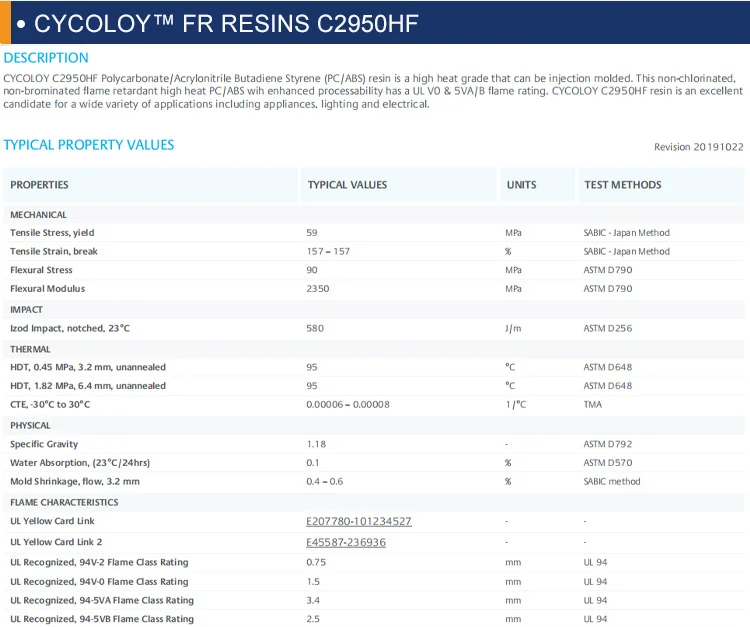Select the MECHANICAL section row
Viewport: 750px width, 627px height.
coord(39,215)
